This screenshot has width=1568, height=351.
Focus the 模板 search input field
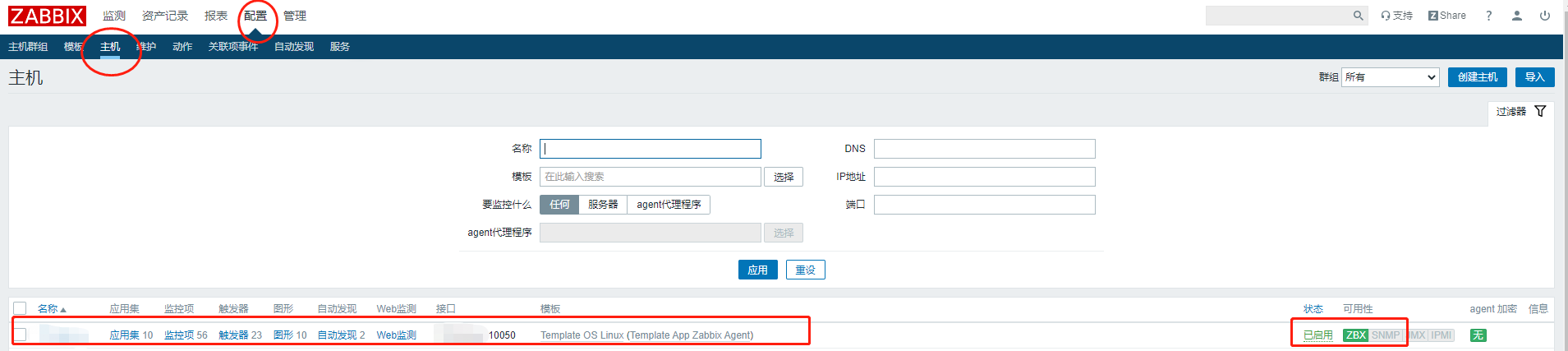(x=651, y=177)
